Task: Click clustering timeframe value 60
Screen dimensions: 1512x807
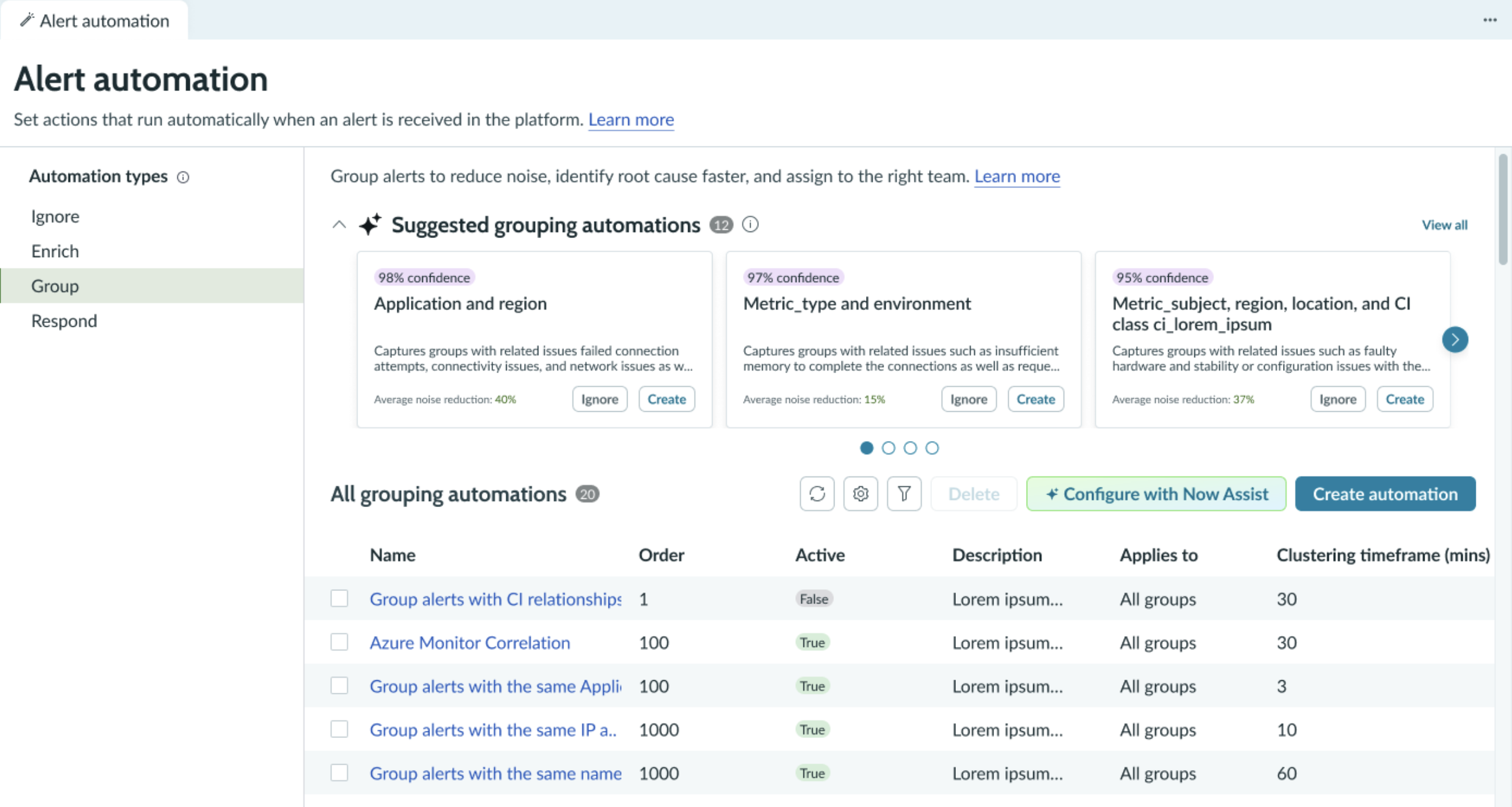Action: point(1287,773)
